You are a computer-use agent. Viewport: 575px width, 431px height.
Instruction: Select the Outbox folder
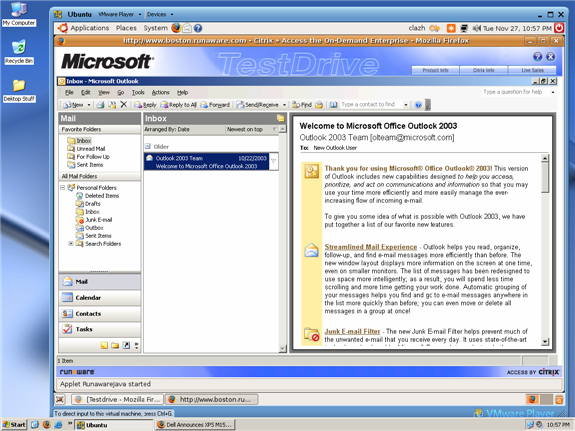coord(94,228)
